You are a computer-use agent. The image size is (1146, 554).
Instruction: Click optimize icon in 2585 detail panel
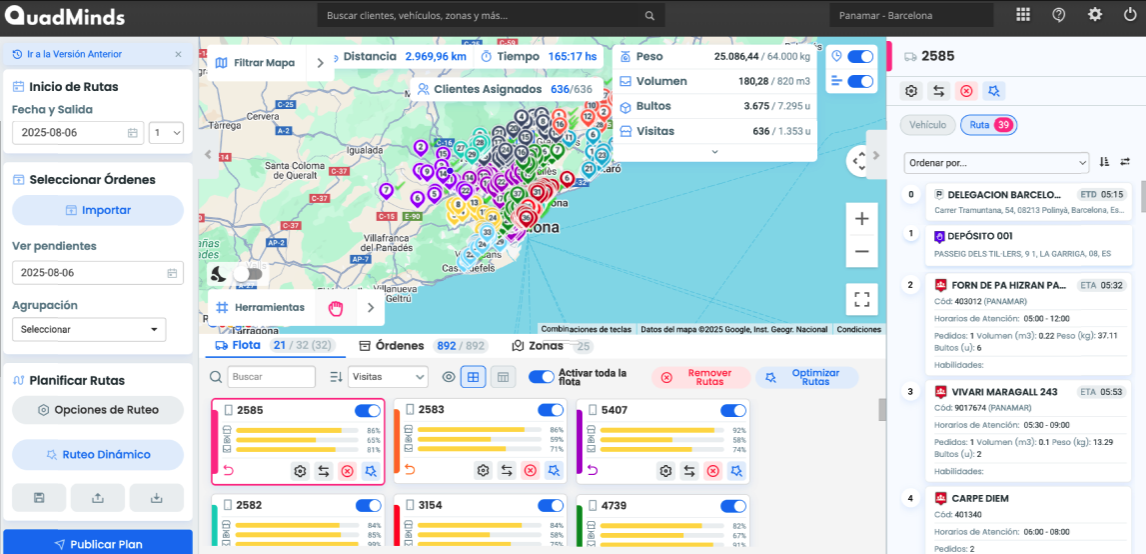click(x=994, y=91)
